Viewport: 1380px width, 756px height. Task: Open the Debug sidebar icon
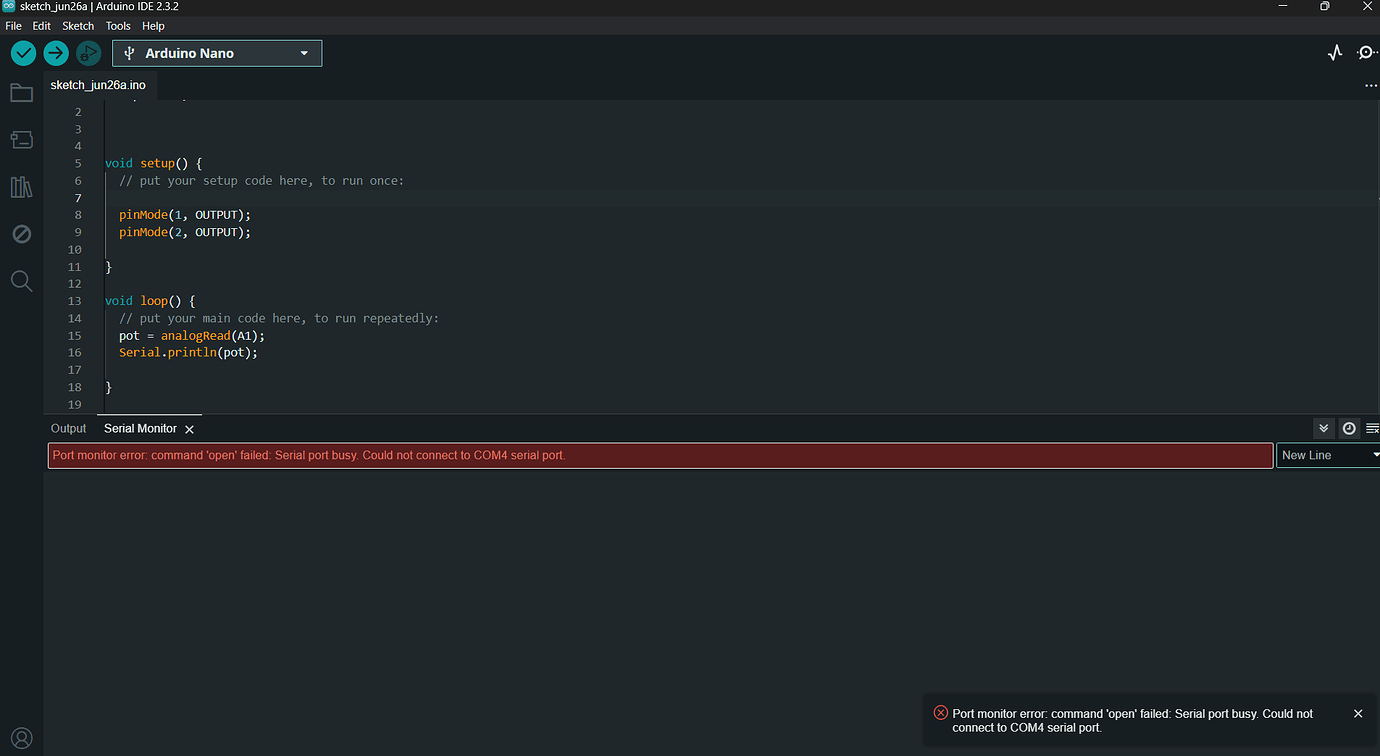point(21,233)
